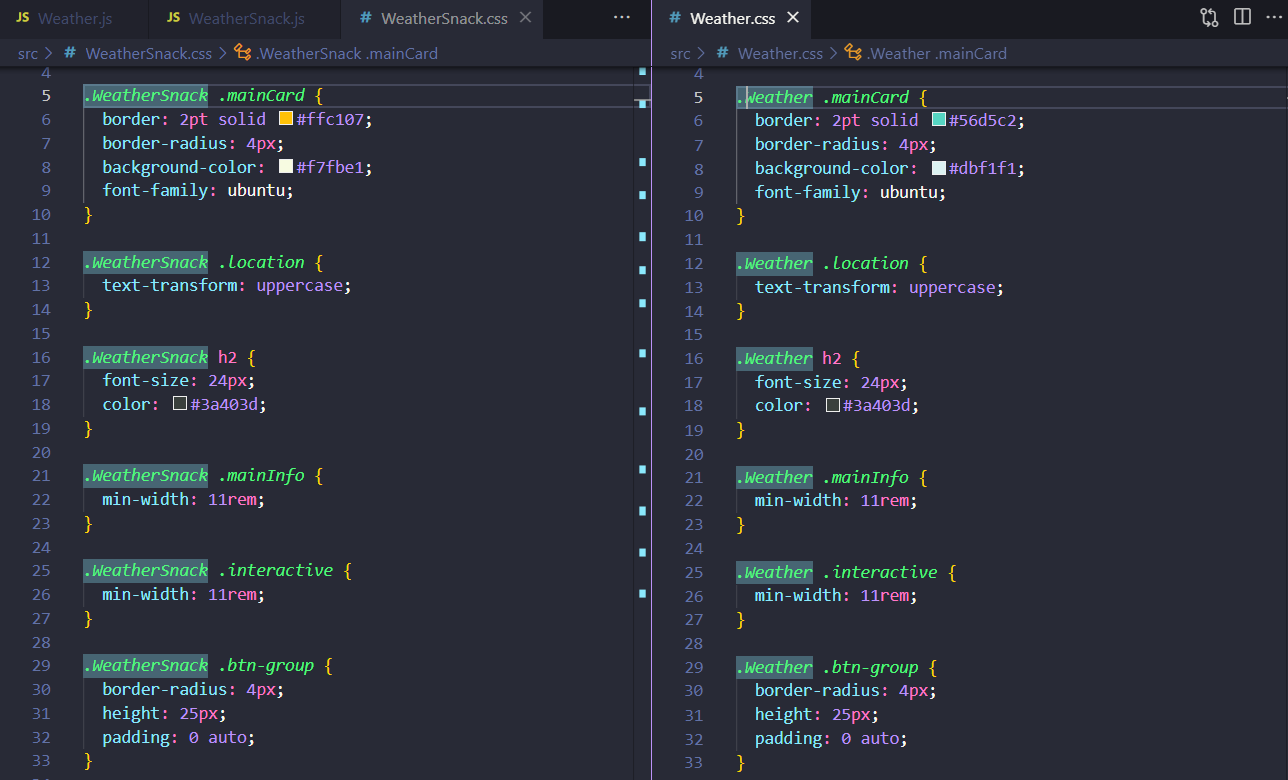Click 'padding: 0 auto;' in WeatherSnack.css
Screen dimensions: 1288x780
[x=179, y=737]
